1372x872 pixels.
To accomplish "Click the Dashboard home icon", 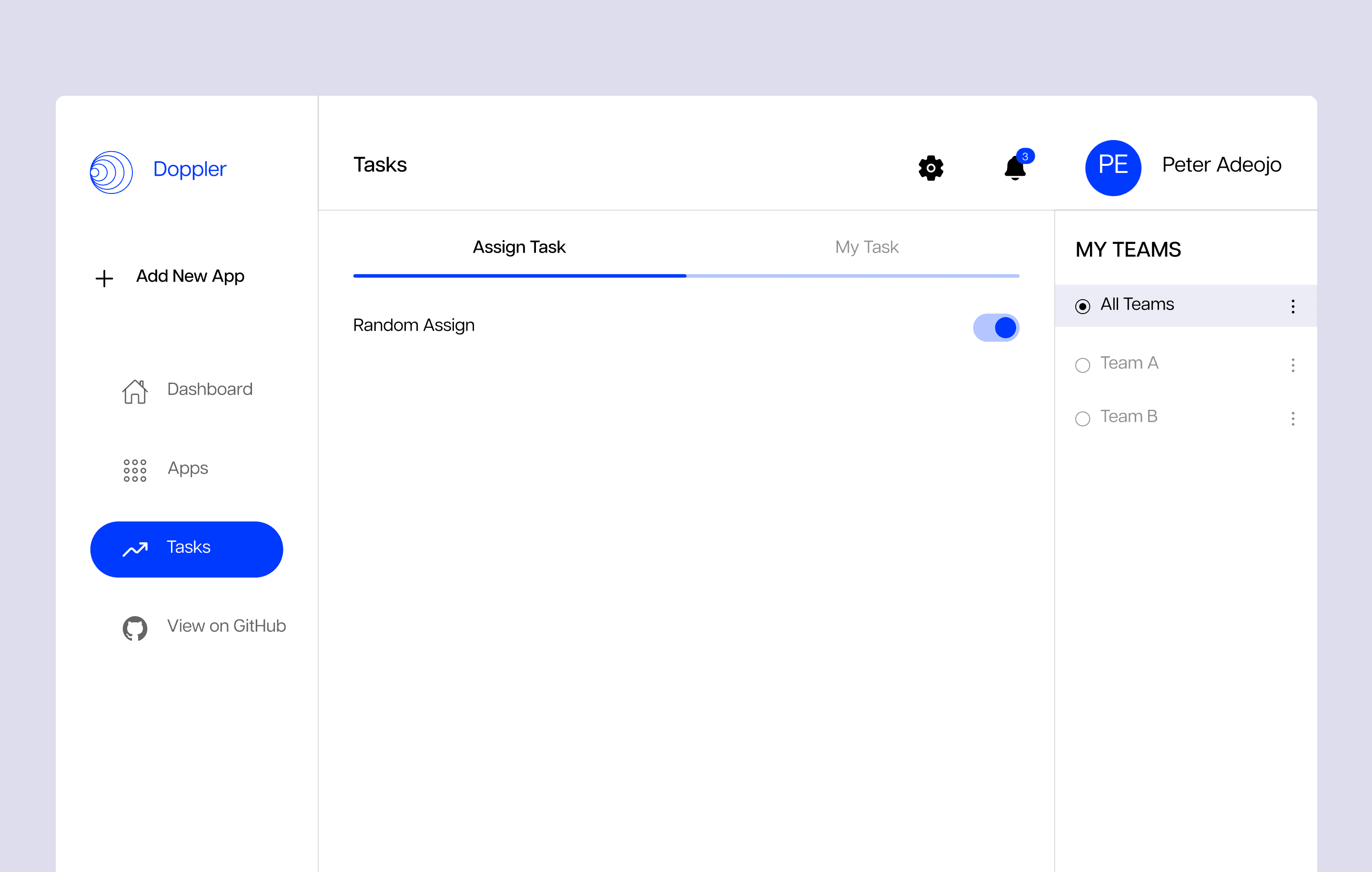I will point(135,392).
